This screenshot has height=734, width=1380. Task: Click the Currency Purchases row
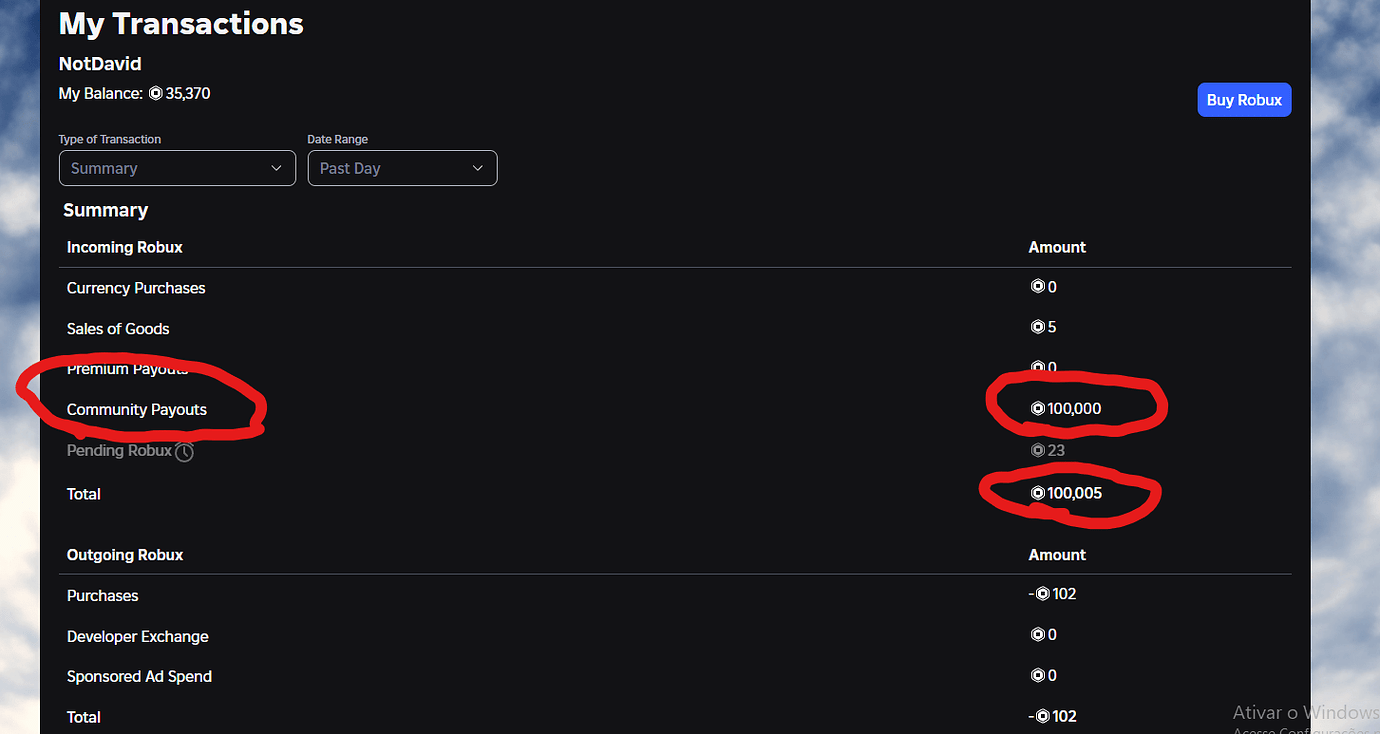(x=136, y=288)
